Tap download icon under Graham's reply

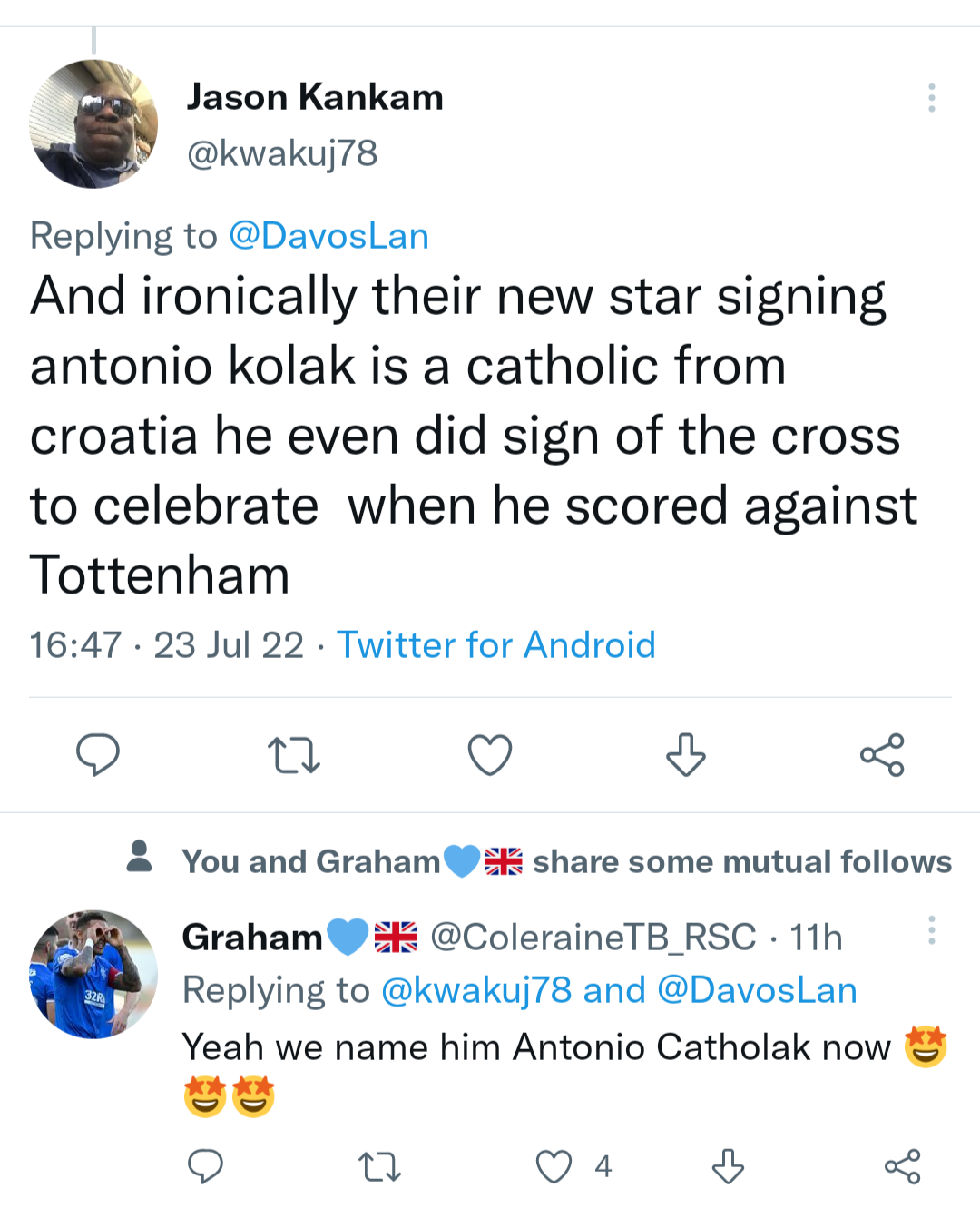coord(728,1166)
